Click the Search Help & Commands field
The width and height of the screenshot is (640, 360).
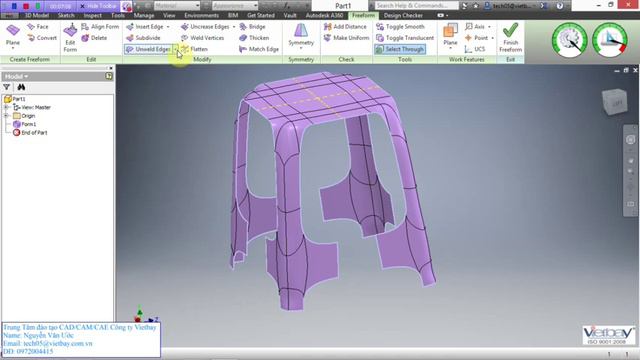click(x=416, y=6)
